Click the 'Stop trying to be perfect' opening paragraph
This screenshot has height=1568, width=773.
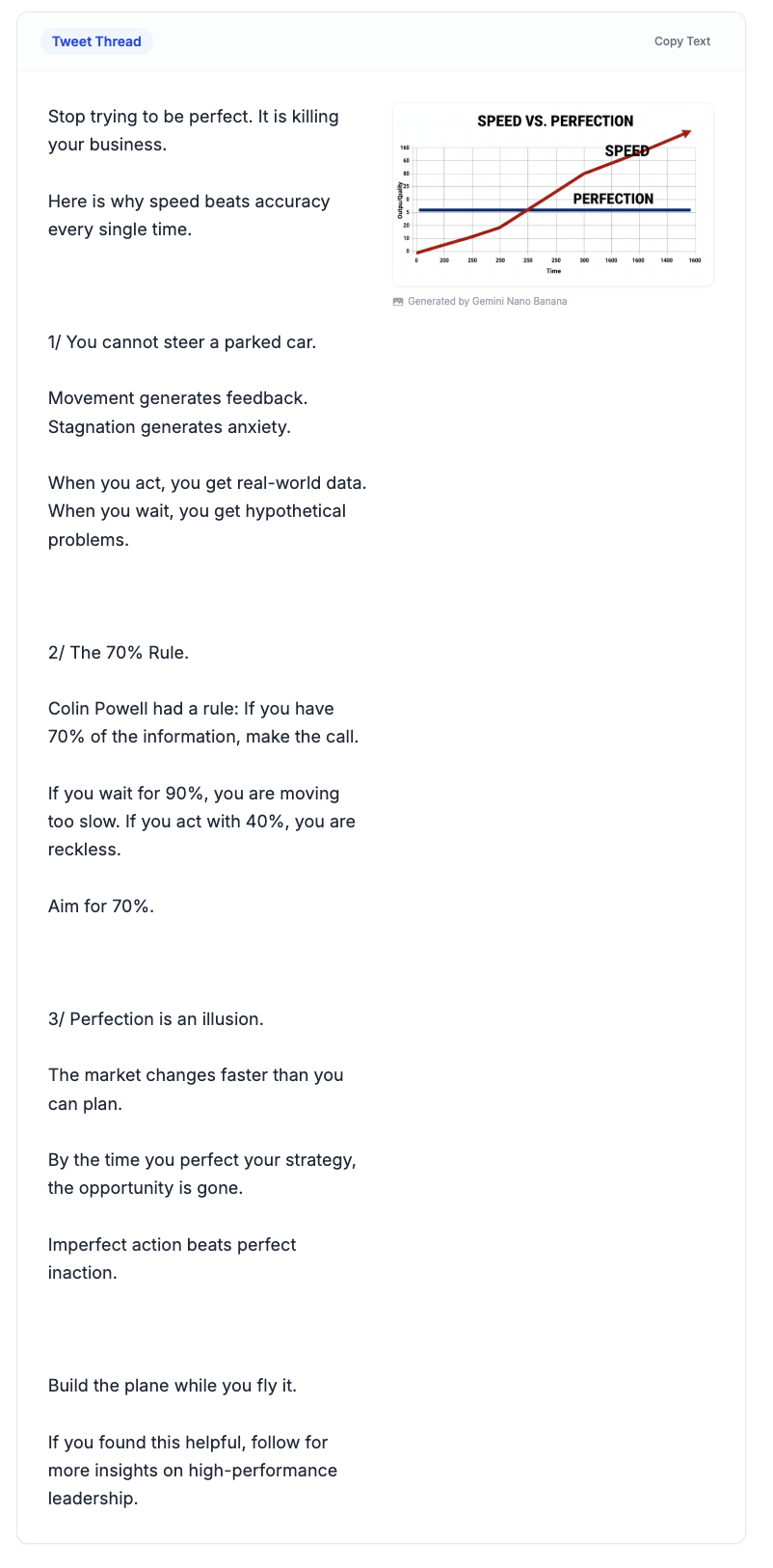point(193,131)
